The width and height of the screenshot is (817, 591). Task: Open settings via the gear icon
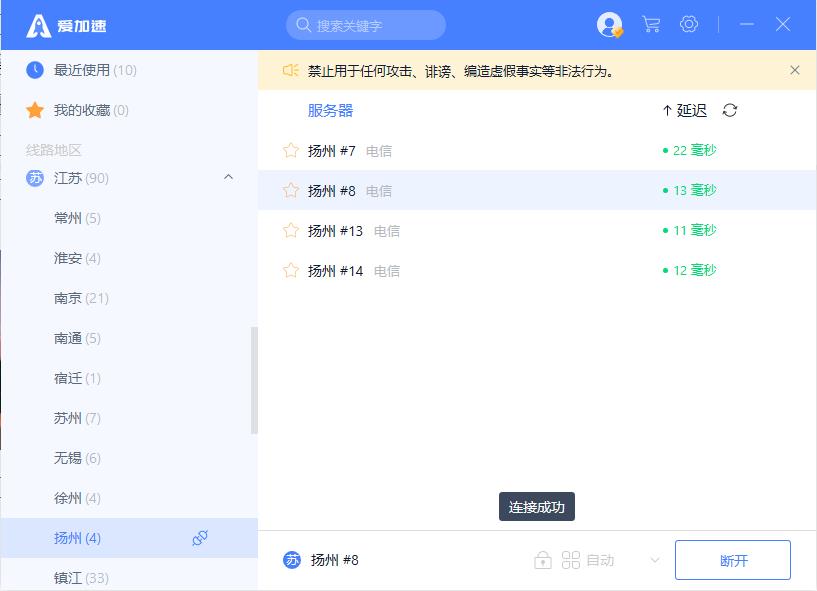coord(689,25)
